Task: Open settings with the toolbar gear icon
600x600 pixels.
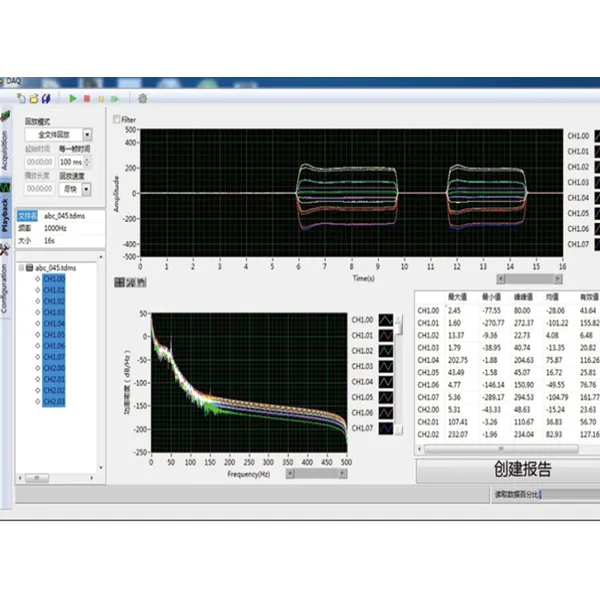Action: [143, 99]
